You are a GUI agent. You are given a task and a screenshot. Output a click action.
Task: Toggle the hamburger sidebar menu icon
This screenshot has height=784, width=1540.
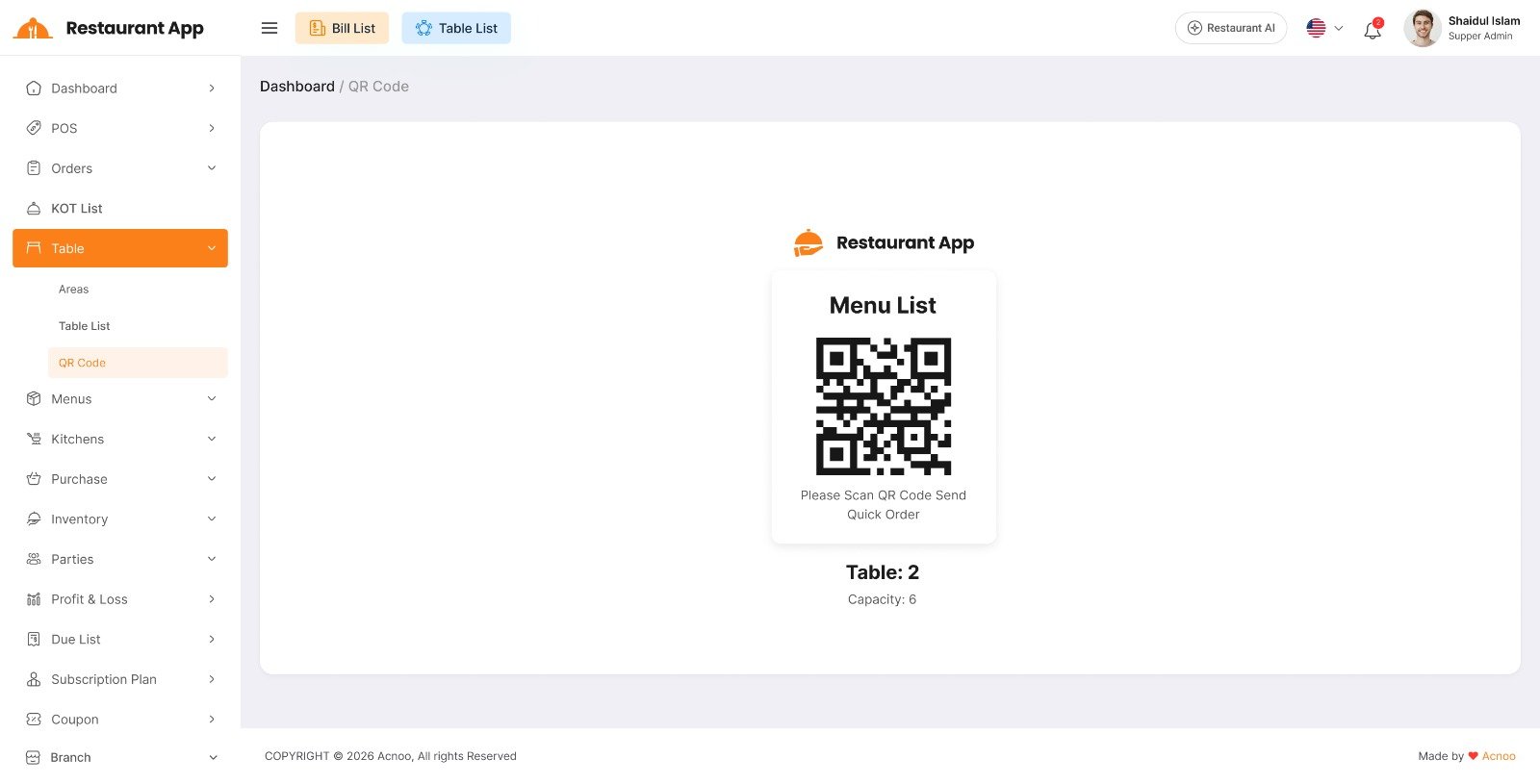coord(269,28)
